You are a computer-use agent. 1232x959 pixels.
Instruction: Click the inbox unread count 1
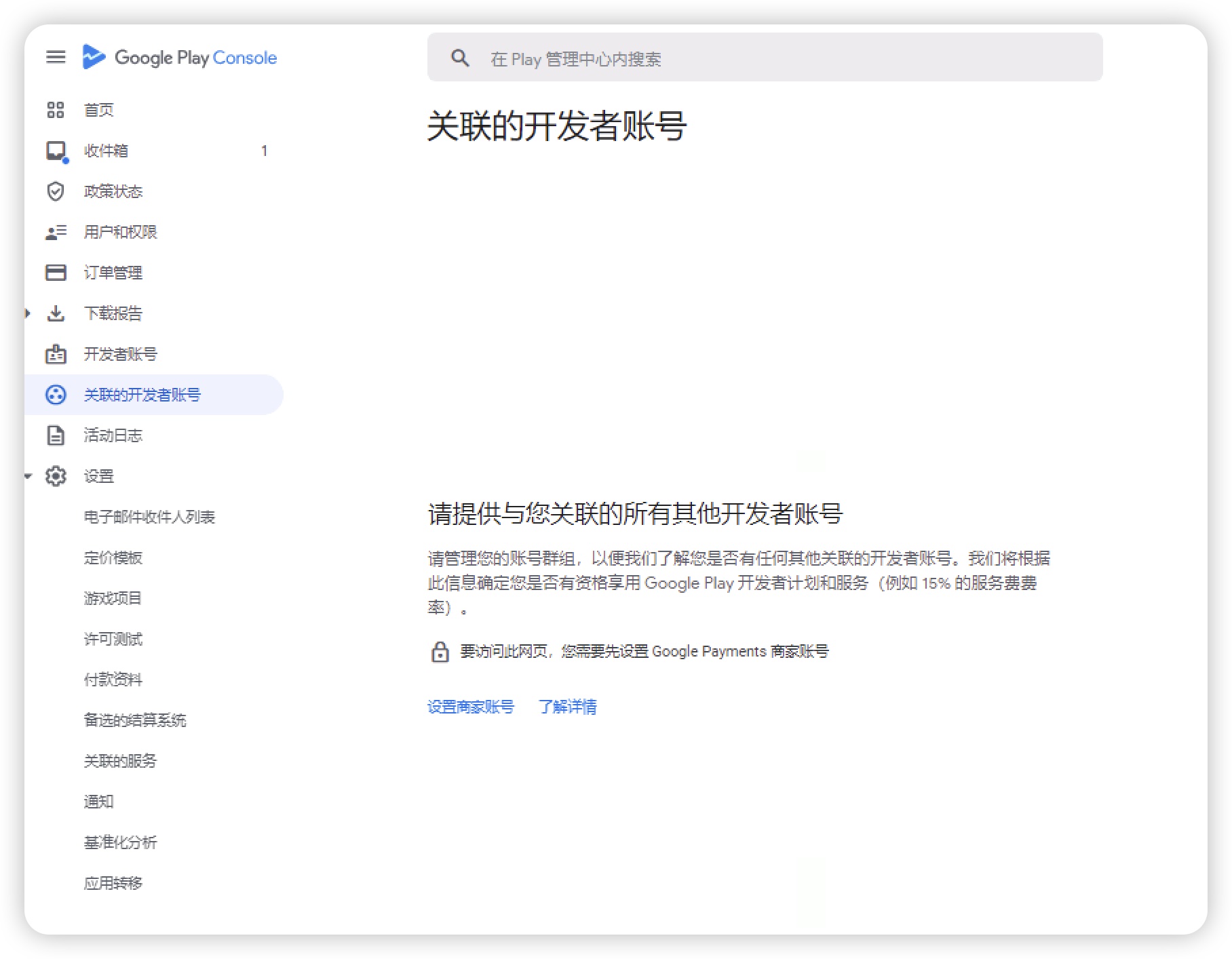click(264, 151)
